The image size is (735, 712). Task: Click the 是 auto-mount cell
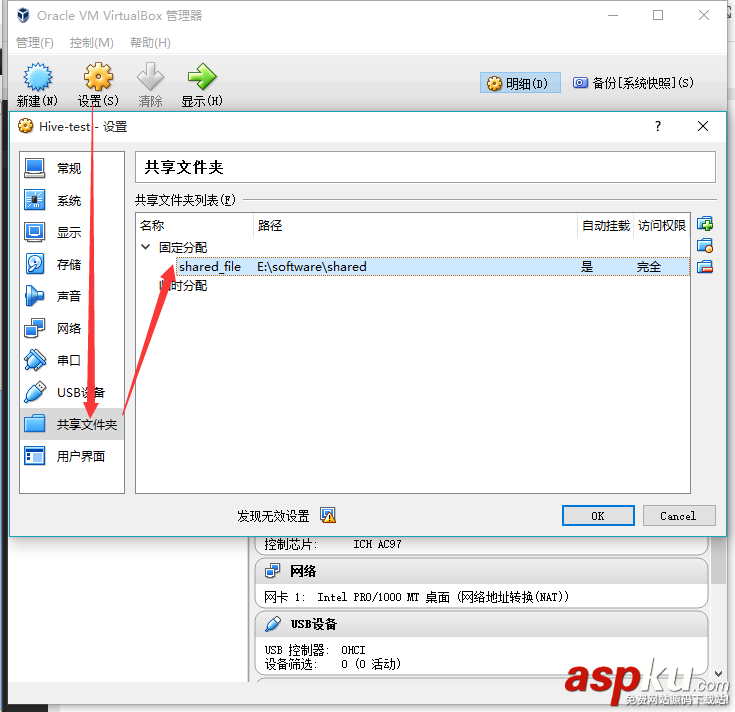coord(587,267)
